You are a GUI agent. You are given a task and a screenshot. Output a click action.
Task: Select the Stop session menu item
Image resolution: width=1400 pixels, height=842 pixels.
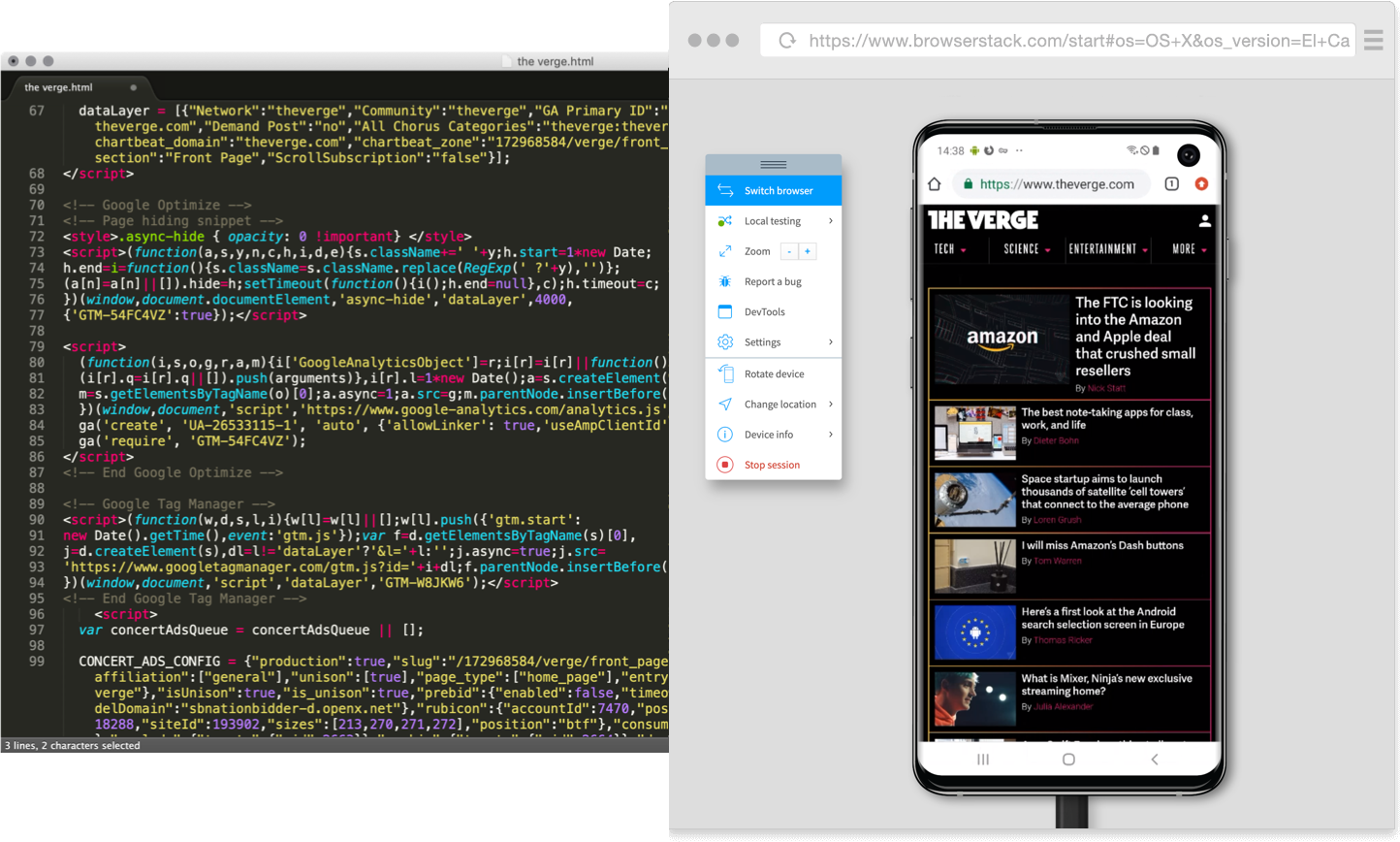(x=773, y=465)
